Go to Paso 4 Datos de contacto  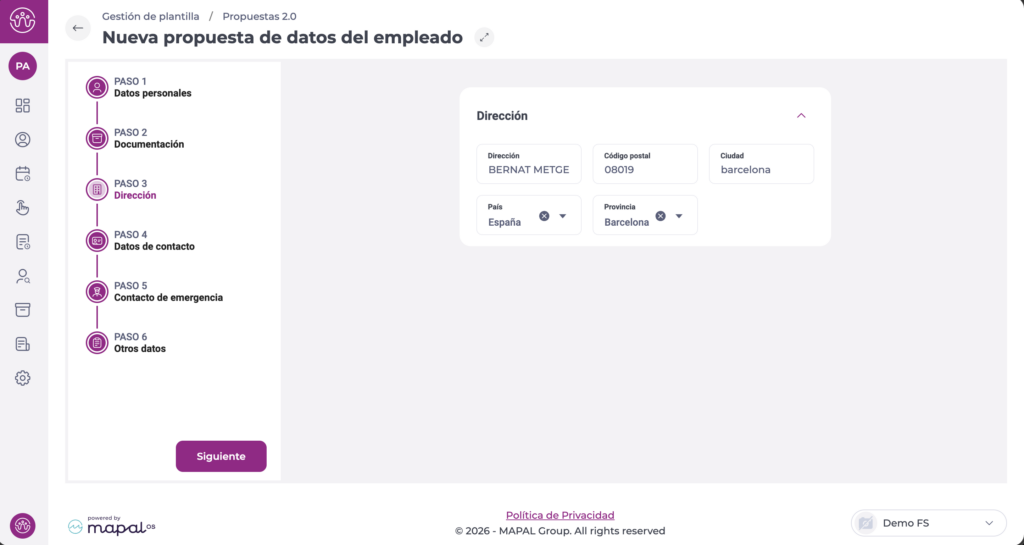pos(154,240)
